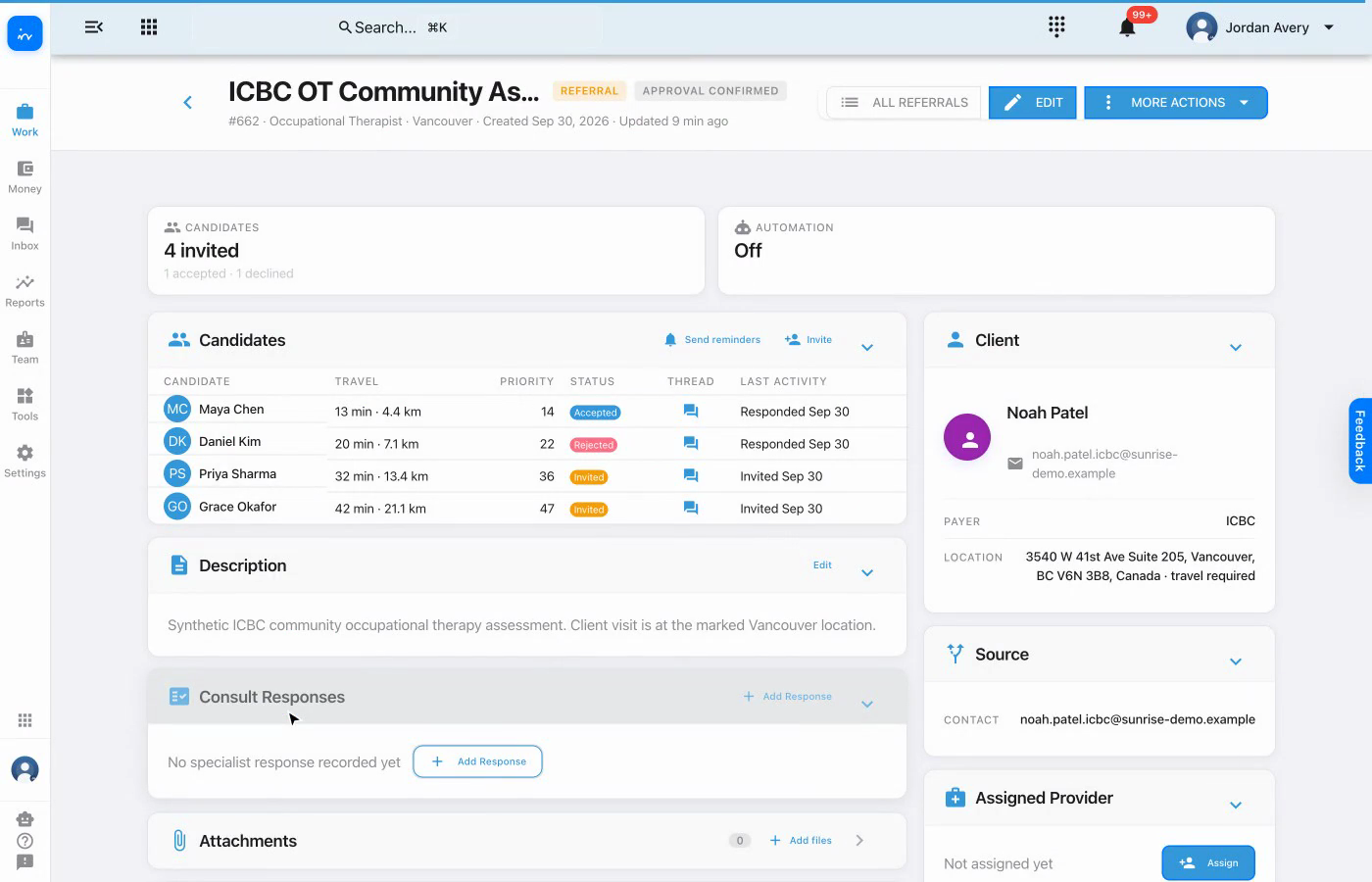
Task: Expand the Attachments section
Action: (x=859, y=841)
